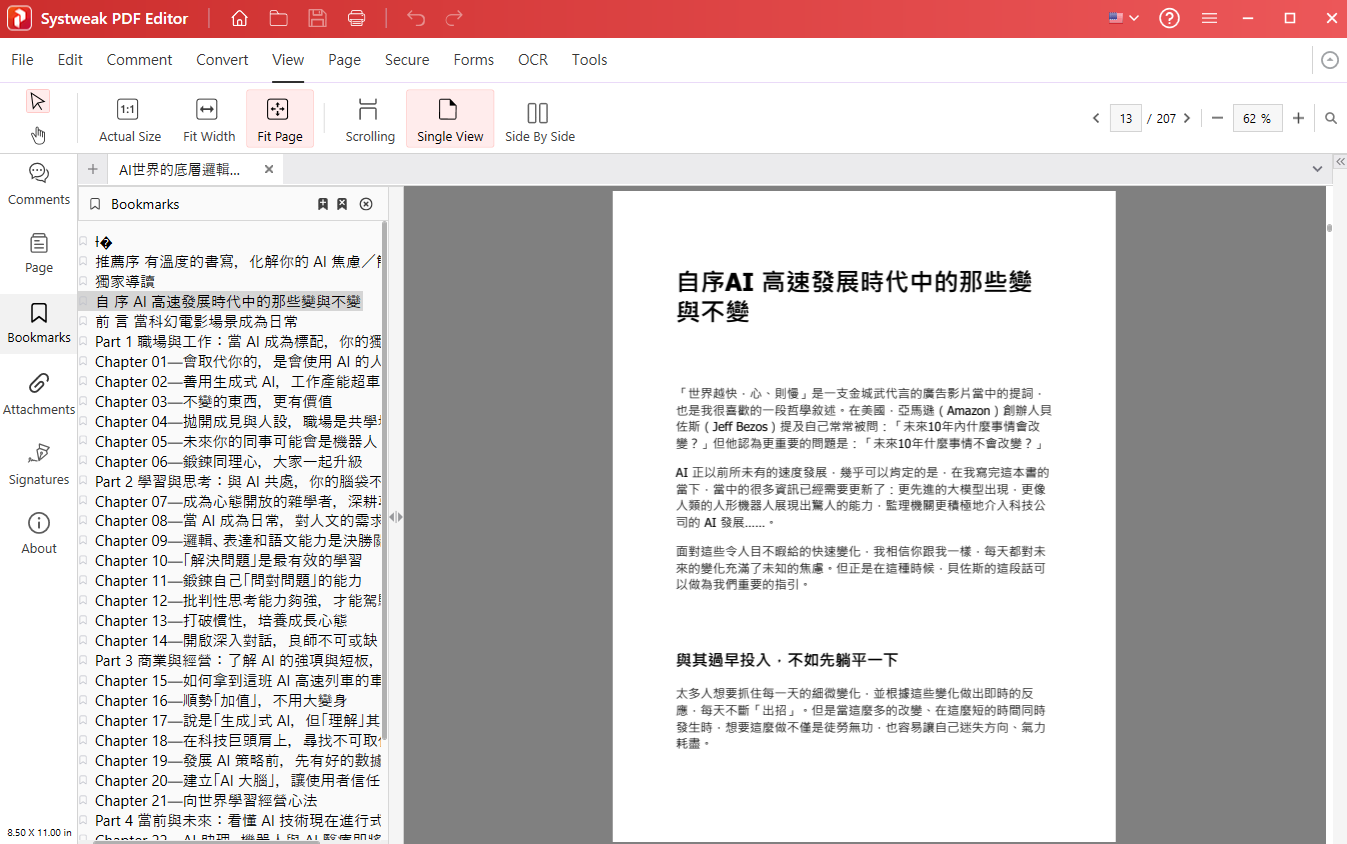
Task: Open the document tabs list dropdown arrow
Action: (x=1317, y=169)
